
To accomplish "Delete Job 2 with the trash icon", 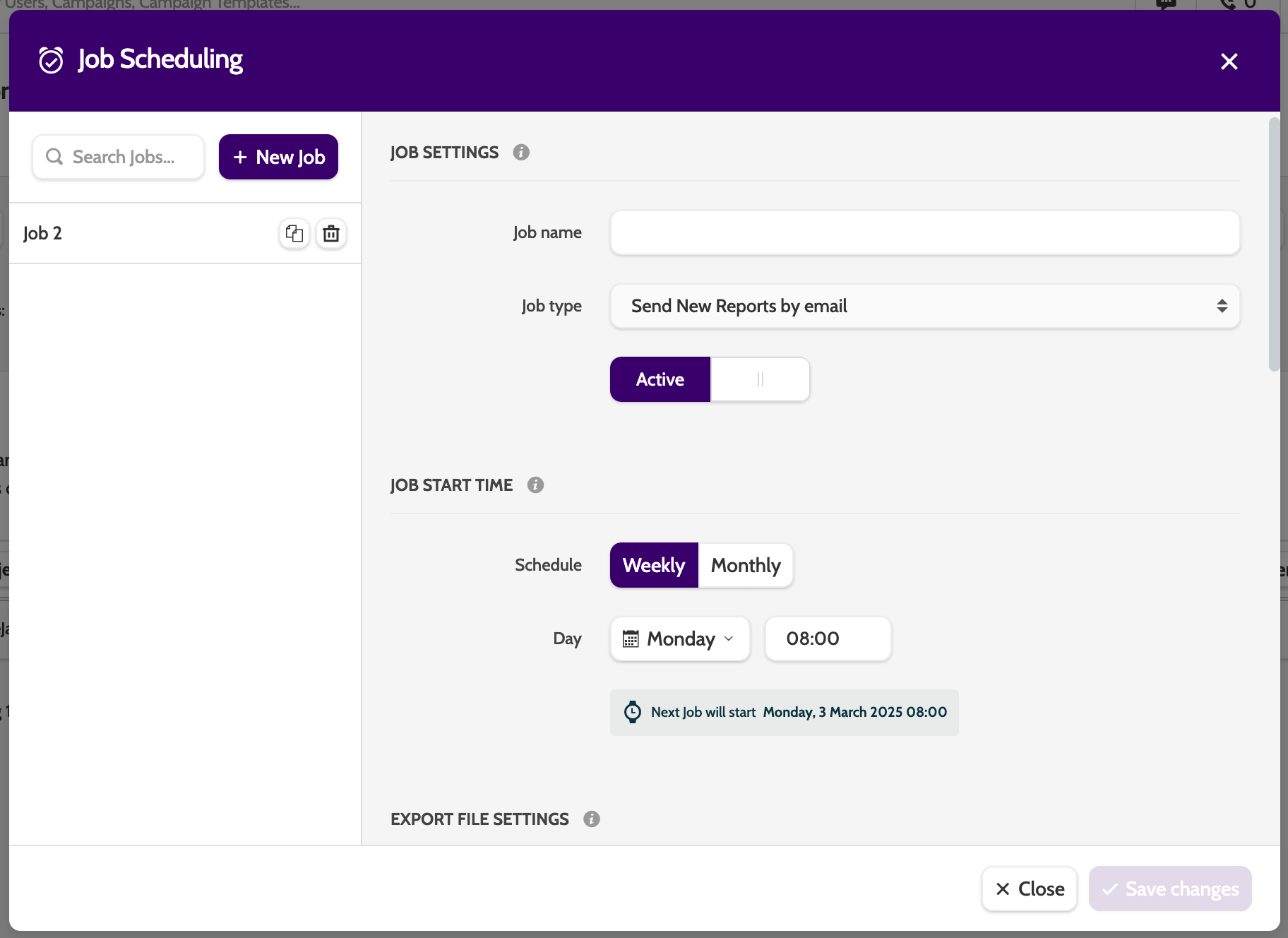I will [331, 233].
